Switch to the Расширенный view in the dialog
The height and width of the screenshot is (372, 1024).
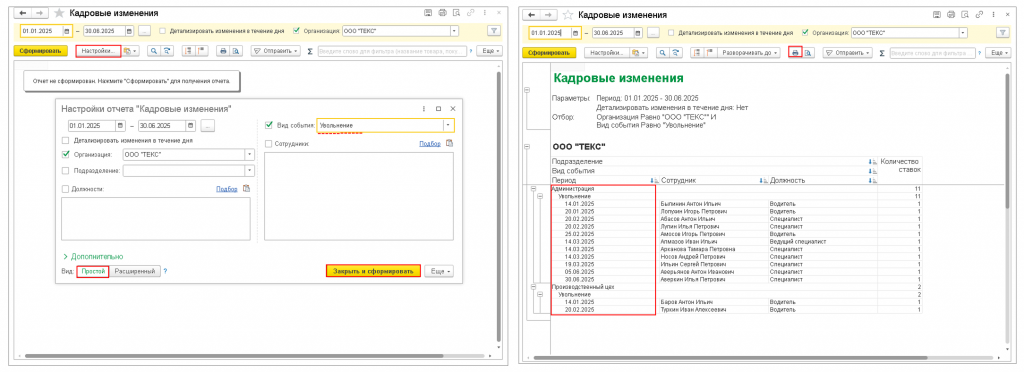click(135, 271)
